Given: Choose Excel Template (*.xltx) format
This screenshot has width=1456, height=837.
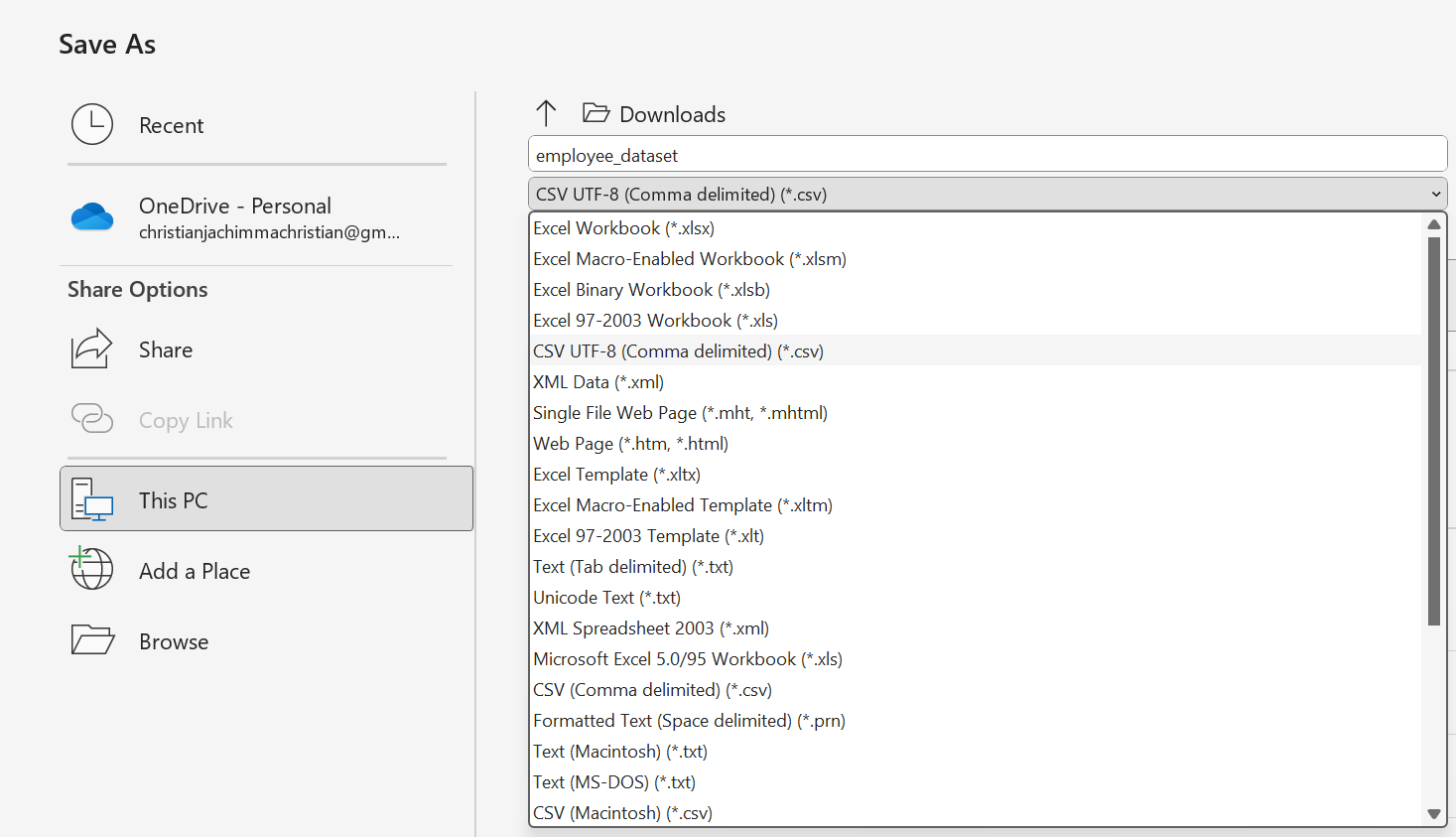Looking at the screenshot, I should 616,475.
